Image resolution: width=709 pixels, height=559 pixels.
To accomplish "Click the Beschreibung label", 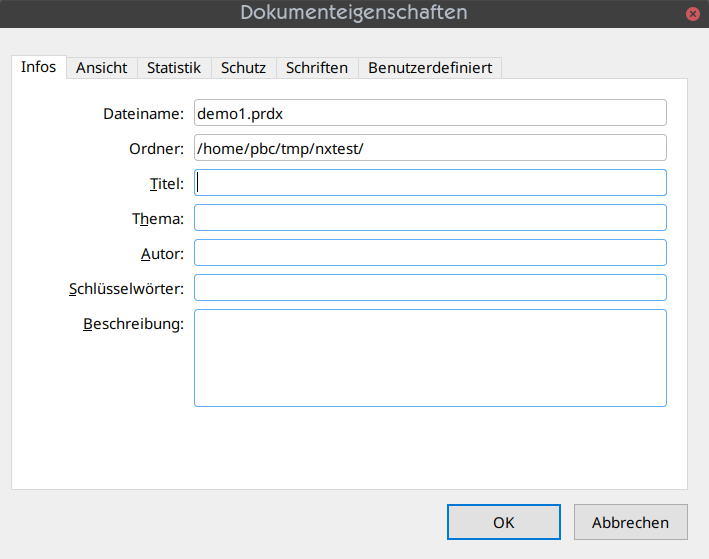I will pyautogui.click(x=133, y=324).
